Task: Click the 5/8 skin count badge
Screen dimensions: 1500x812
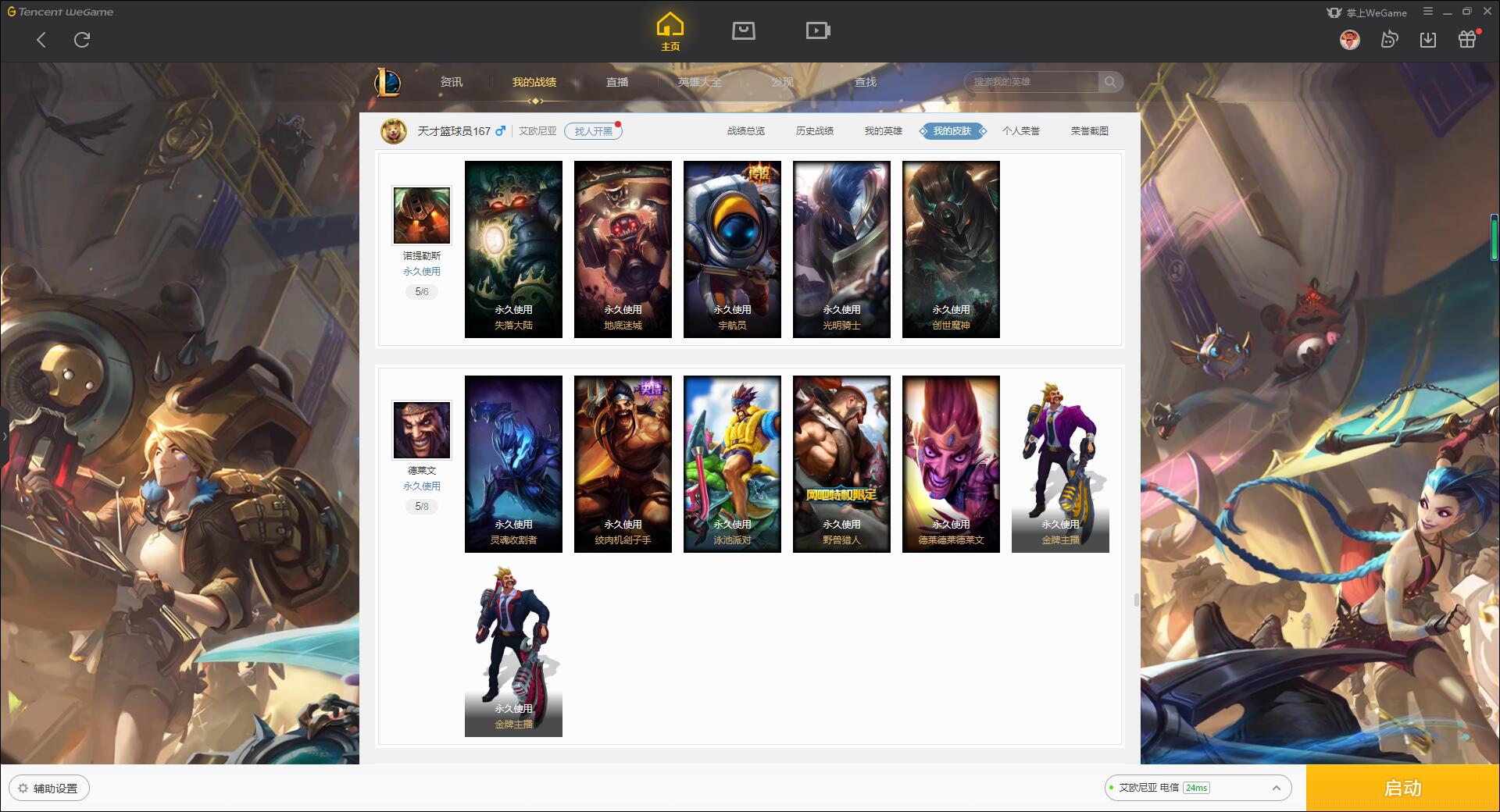Action: [x=422, y=506]
